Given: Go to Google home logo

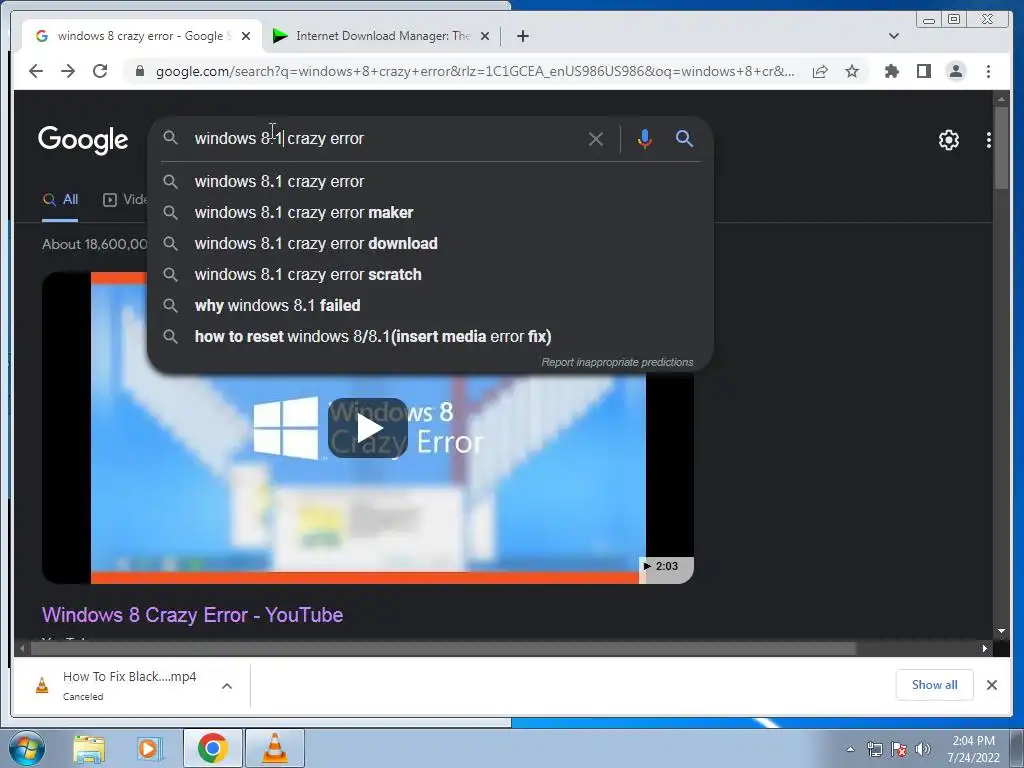Looking at the screenshot, I should pos(83,140).
